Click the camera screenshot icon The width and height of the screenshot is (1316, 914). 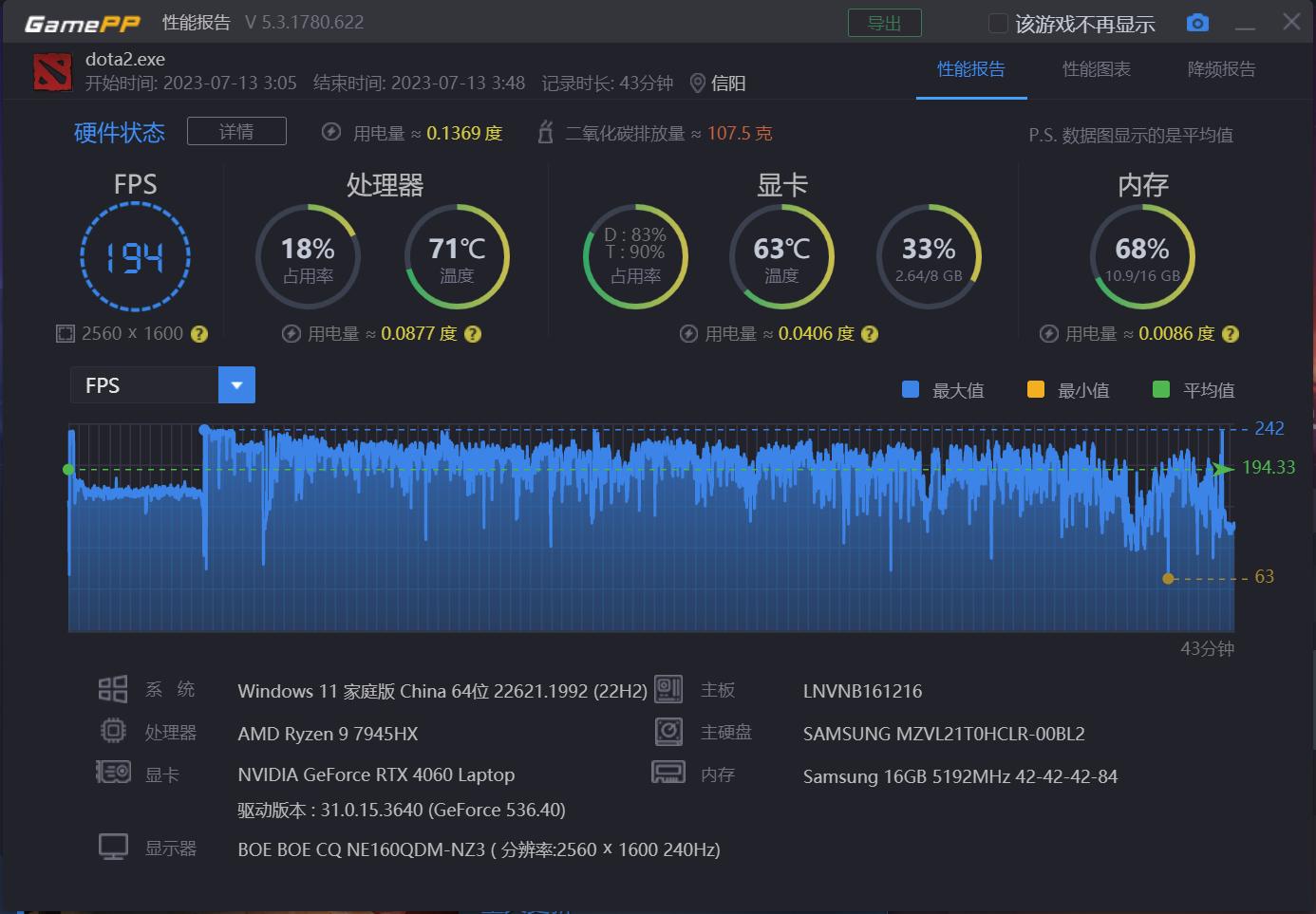tap(1197, 23)
